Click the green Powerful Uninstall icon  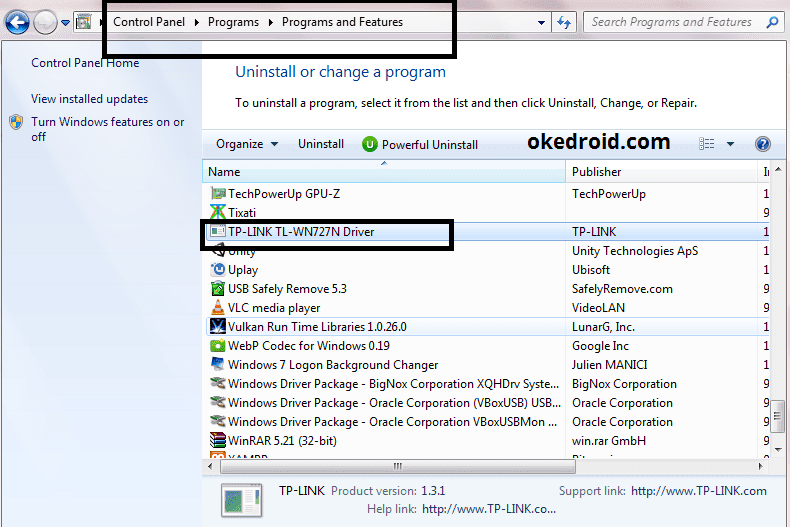point(369,145)
